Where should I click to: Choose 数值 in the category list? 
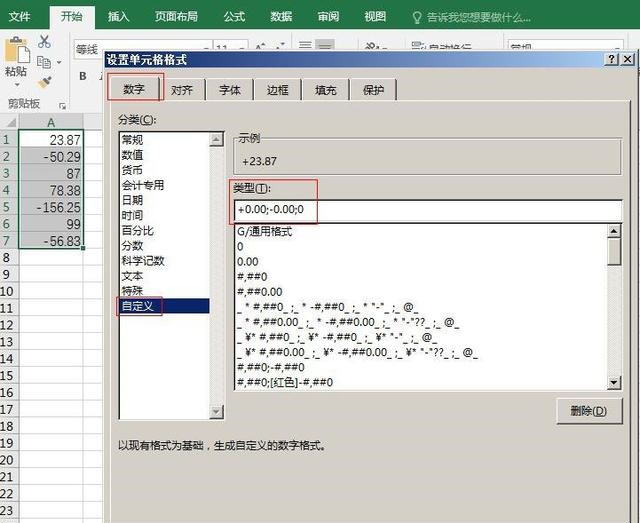[164, 155]
